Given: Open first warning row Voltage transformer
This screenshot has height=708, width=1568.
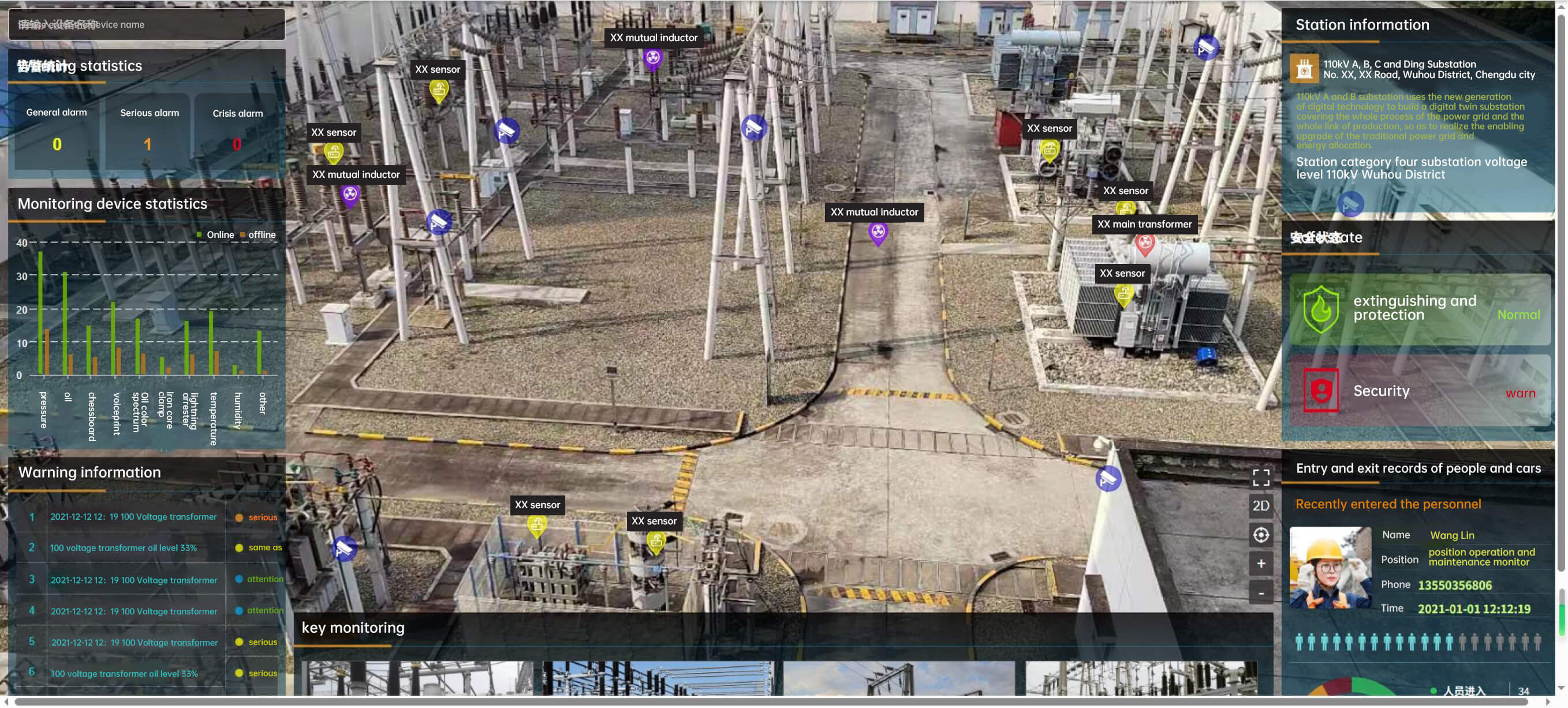Looking at the screenshot, I should [x=133, y=517].
